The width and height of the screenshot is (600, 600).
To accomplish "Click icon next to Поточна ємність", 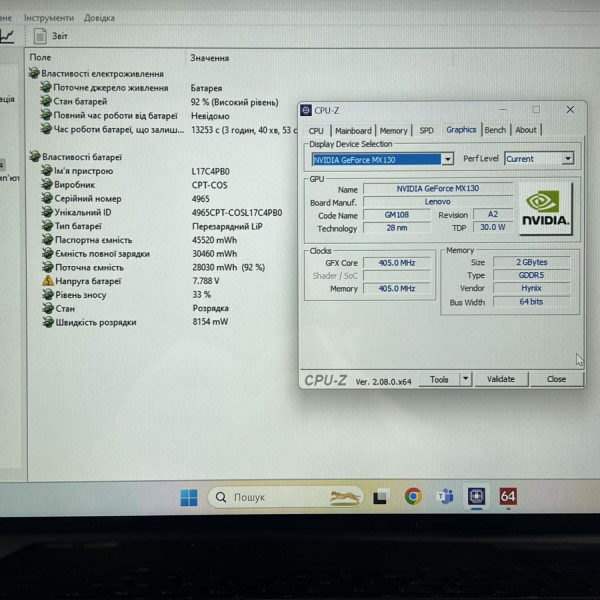I will tap(47, 267).
